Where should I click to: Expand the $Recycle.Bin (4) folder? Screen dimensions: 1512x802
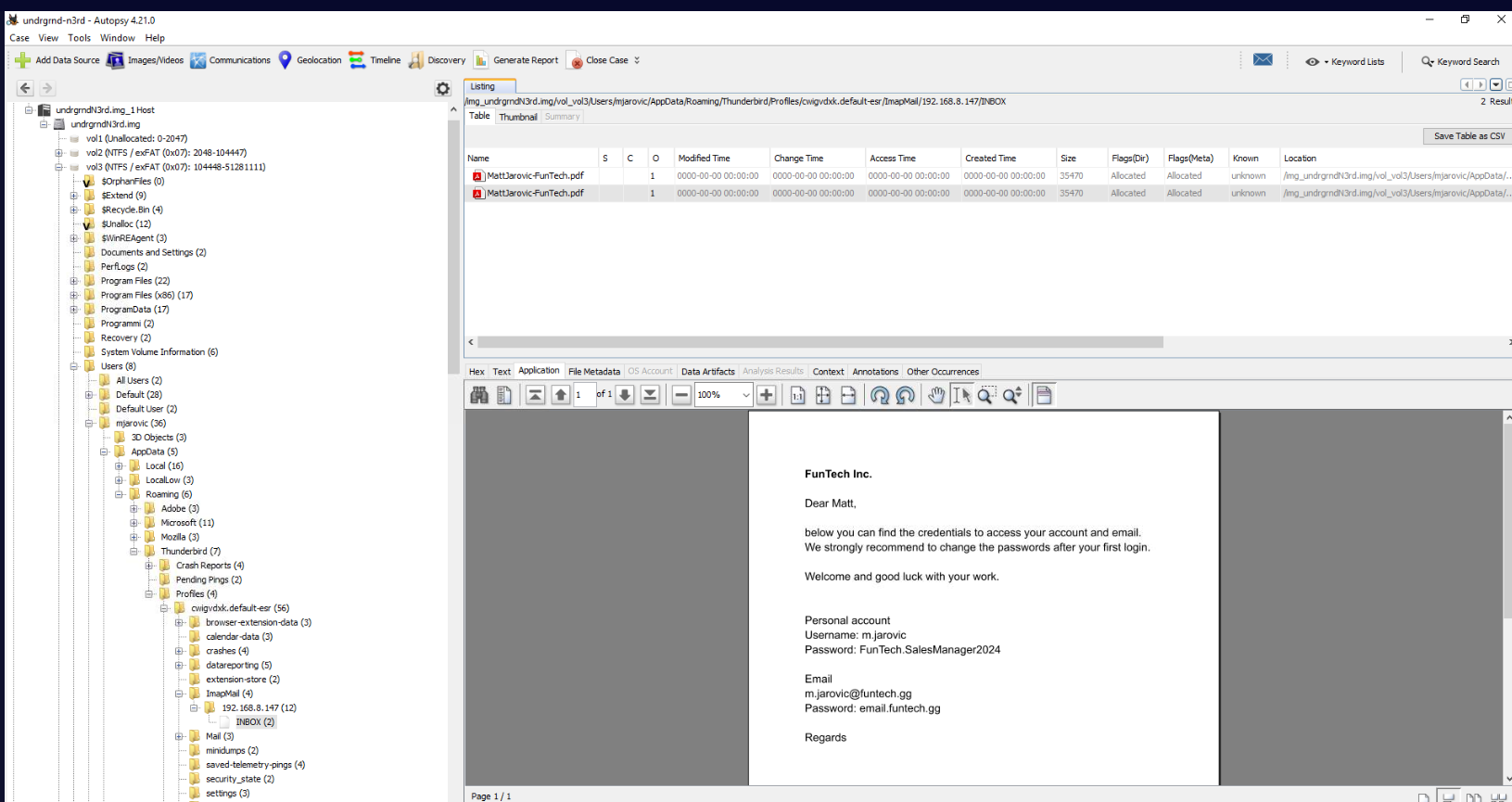(x=74, y=210)
